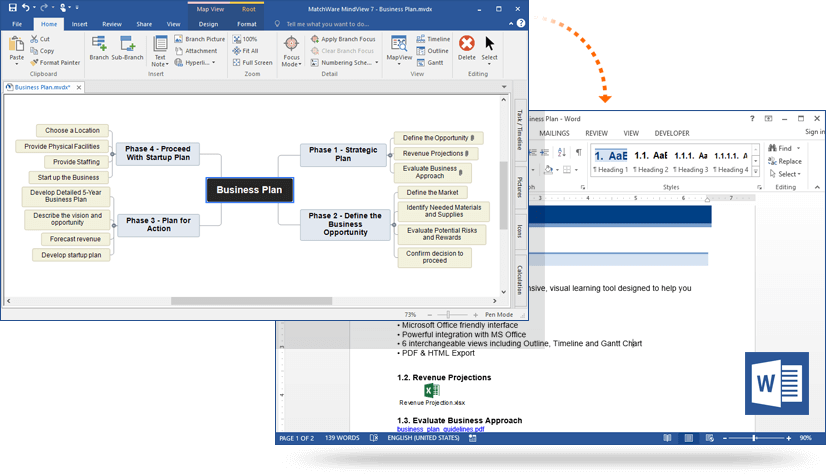Open the Timeline view
This screenshot has height=474, width=826.
point(433,39)
